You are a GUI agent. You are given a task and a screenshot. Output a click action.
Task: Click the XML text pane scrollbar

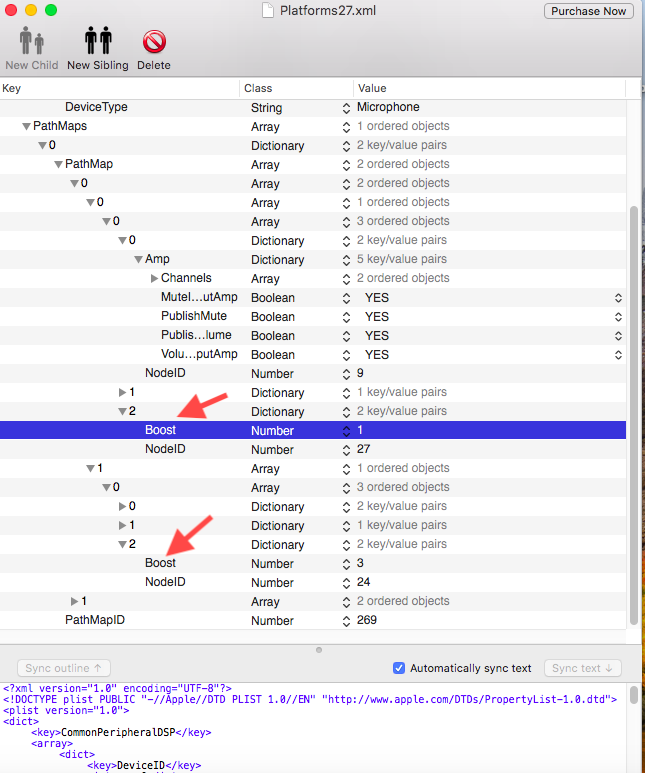pos(634,695)
